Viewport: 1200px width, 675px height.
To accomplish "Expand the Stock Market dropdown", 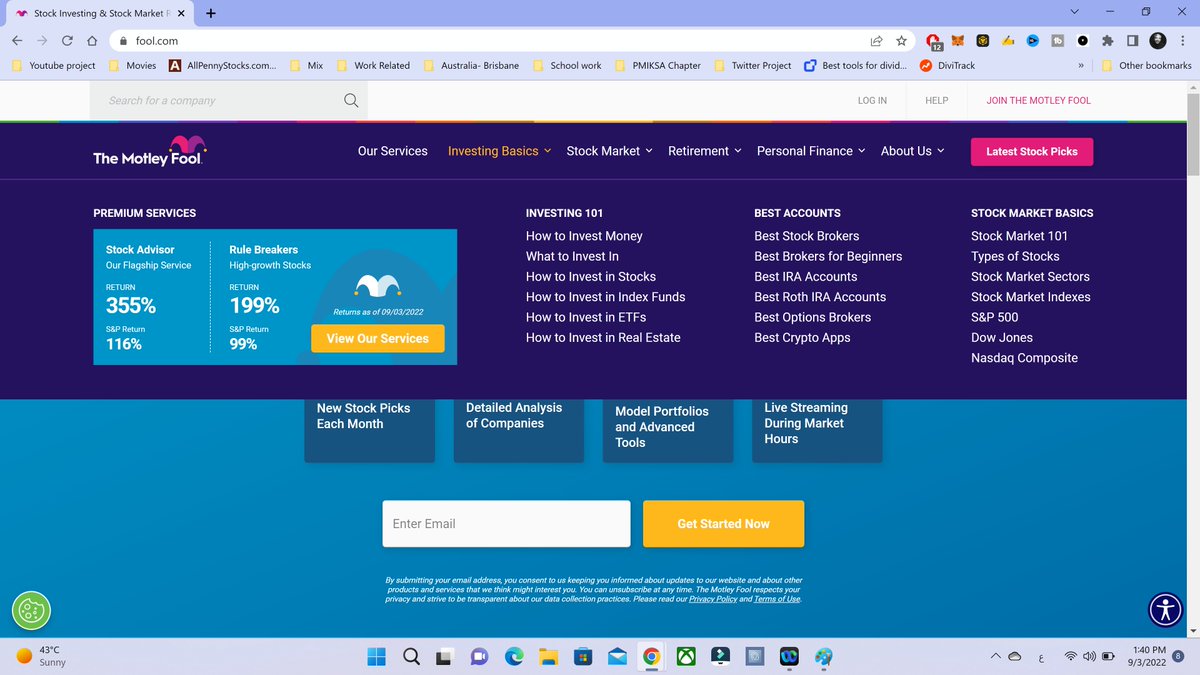I will tap(609, 151).
